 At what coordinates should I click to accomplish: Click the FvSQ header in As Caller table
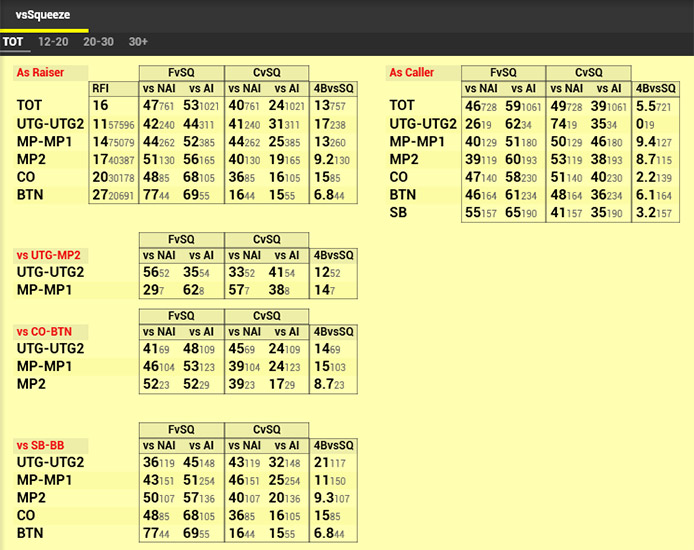(503, 73)
